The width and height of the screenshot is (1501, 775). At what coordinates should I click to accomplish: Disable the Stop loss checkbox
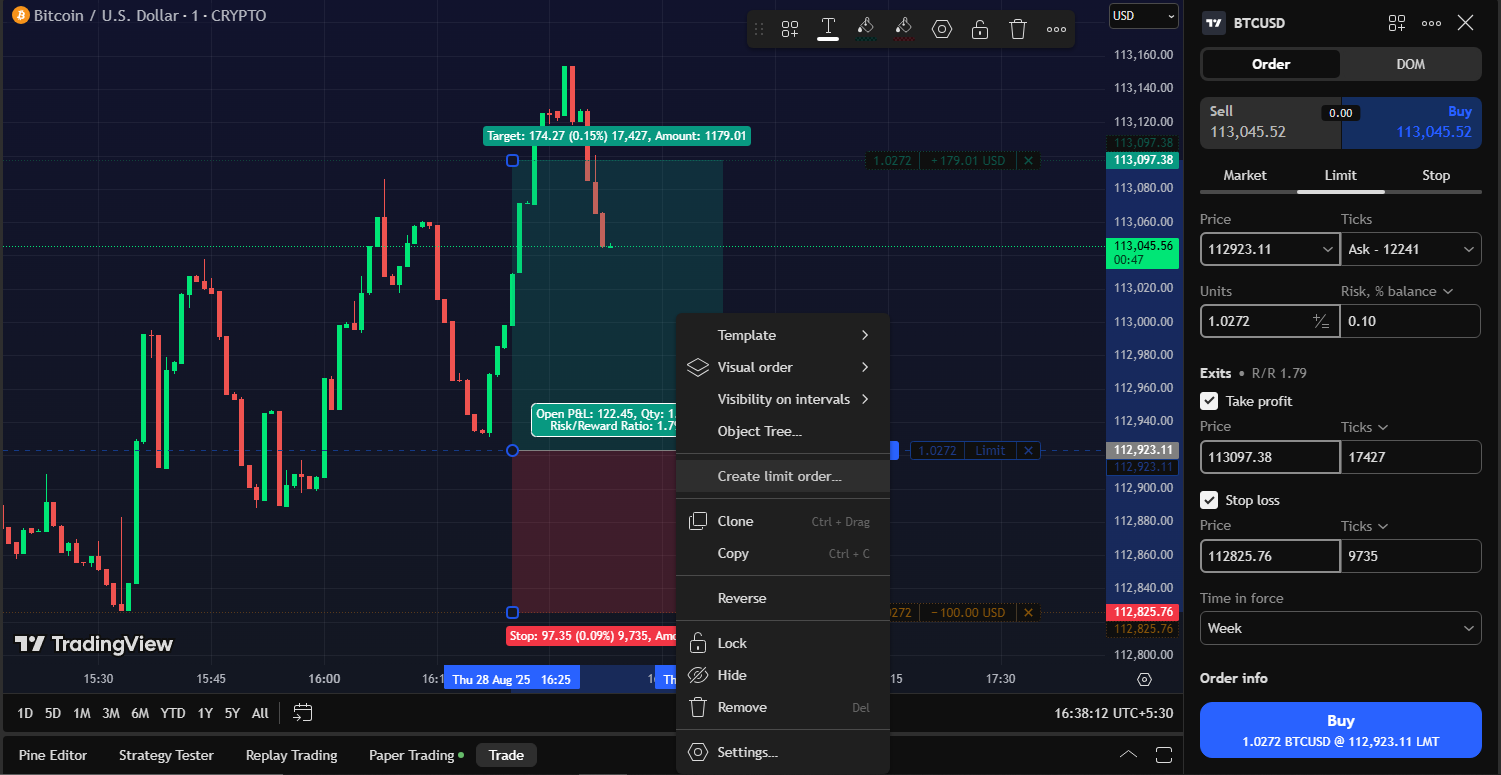(1209, 500)
